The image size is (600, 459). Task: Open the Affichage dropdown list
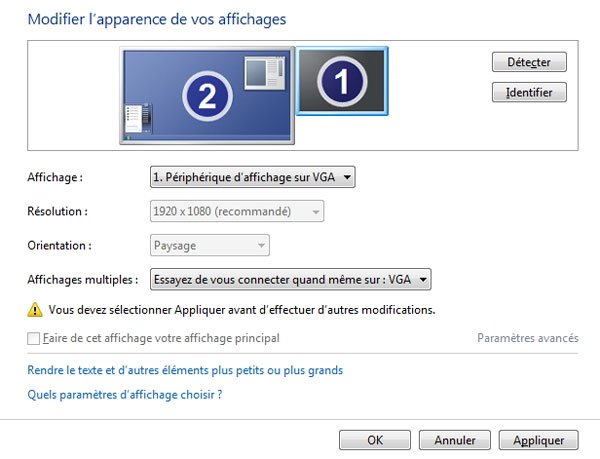pos(252,178)
